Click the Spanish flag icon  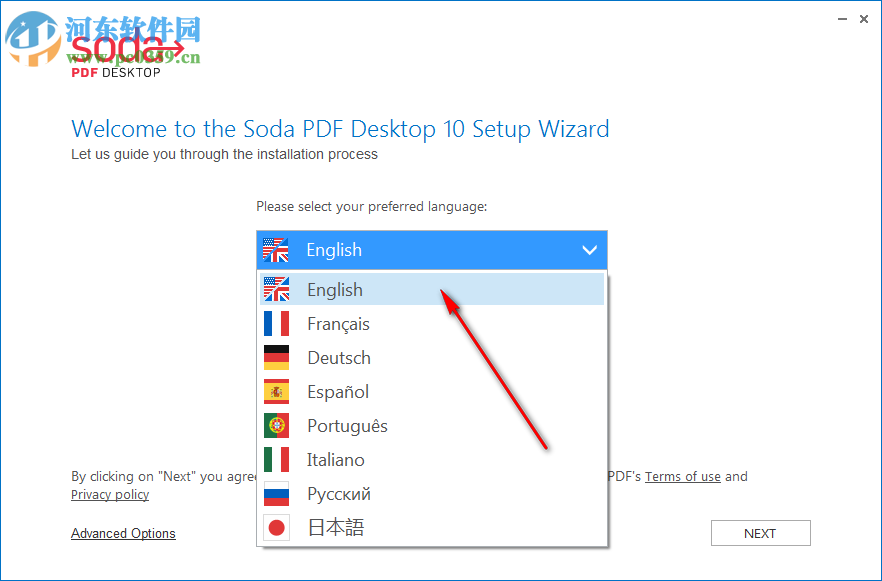[276, 392]
